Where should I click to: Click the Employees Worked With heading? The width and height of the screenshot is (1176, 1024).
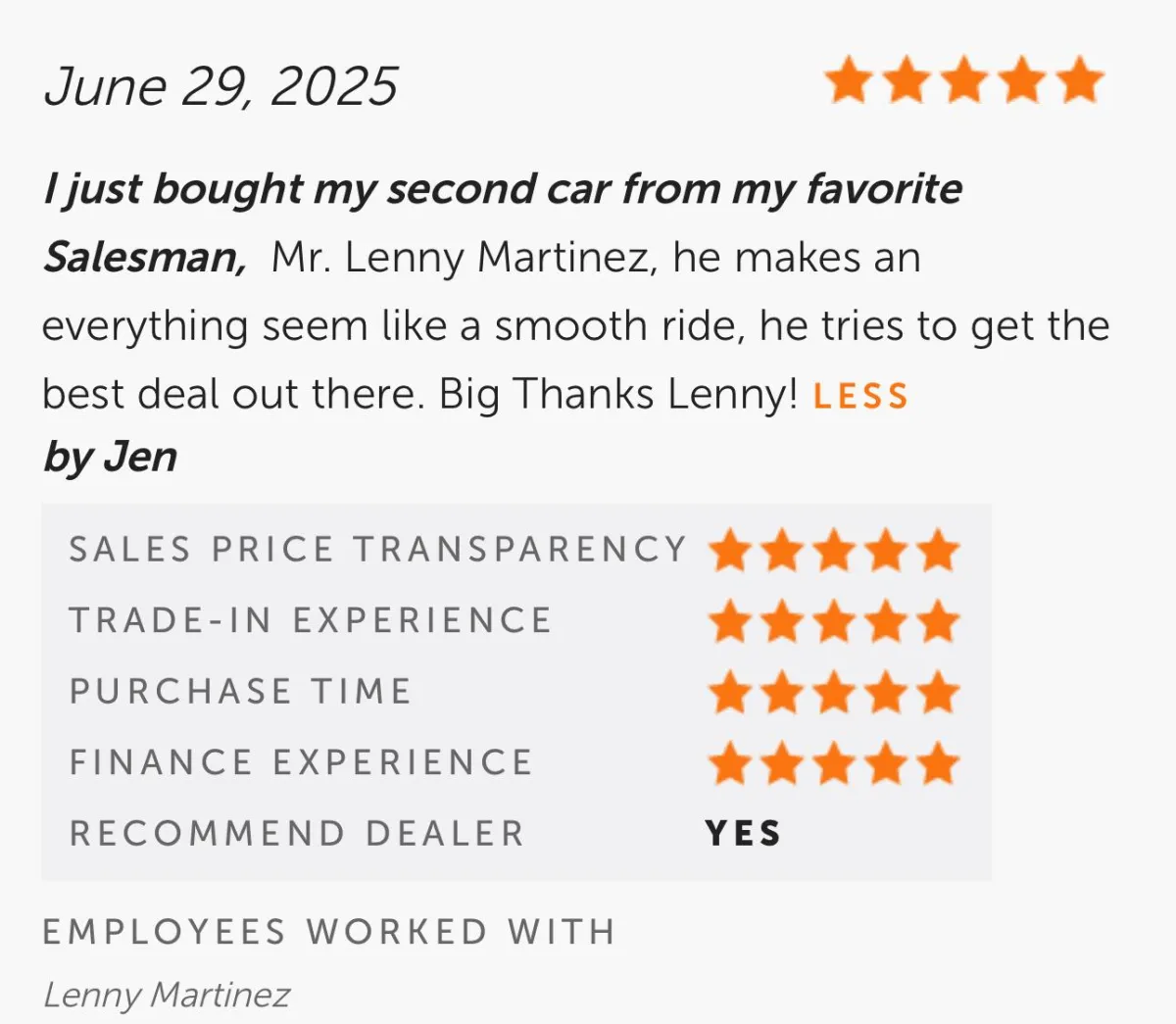[x=329, y=931]
